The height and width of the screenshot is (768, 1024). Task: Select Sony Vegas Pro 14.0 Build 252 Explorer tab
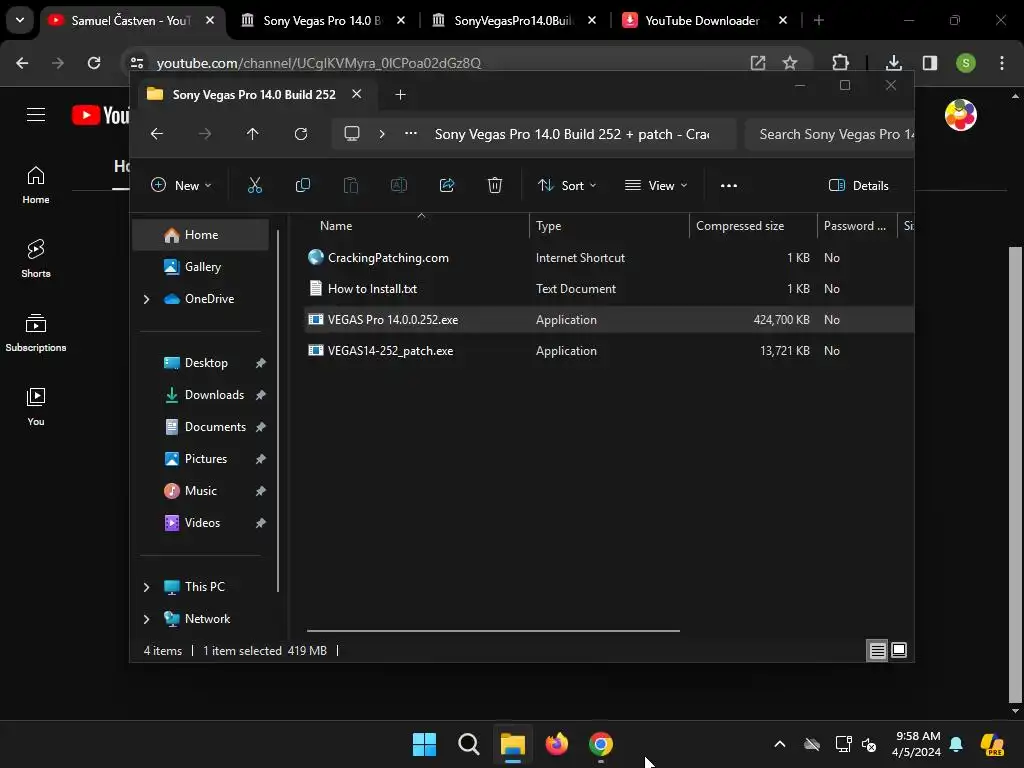coord(254,95)
